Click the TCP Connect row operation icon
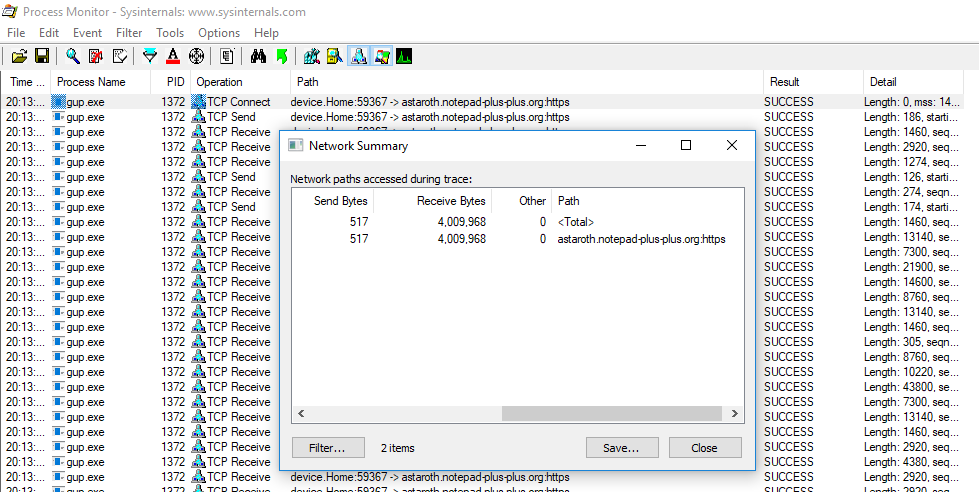 click(x=198, y=102)
